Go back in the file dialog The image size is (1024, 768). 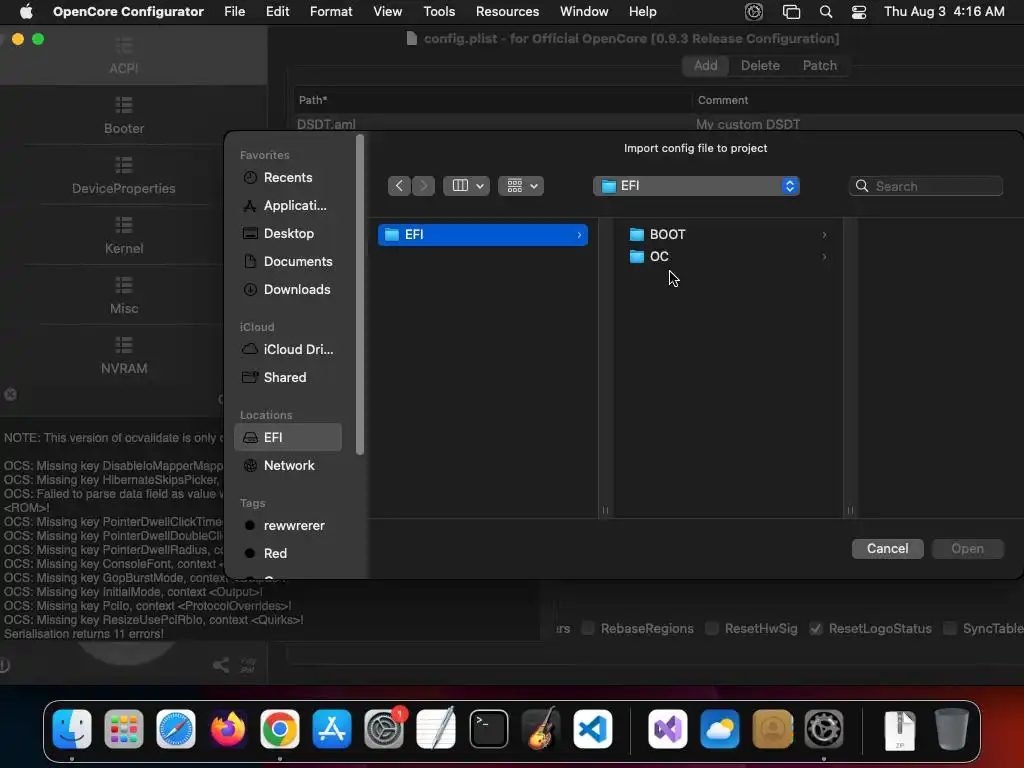399,186
